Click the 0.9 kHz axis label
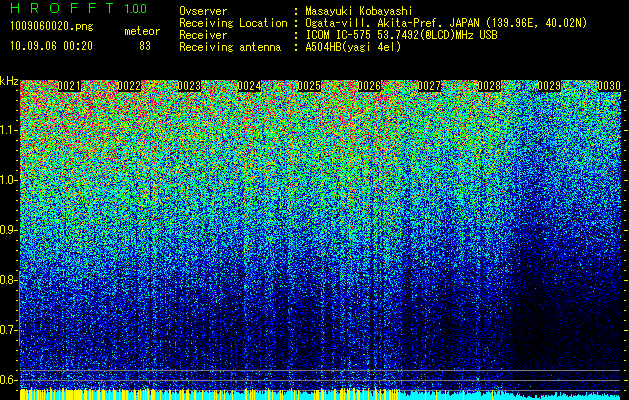The width and height of the screenshot is (629, 400). [x=9, y=230]
